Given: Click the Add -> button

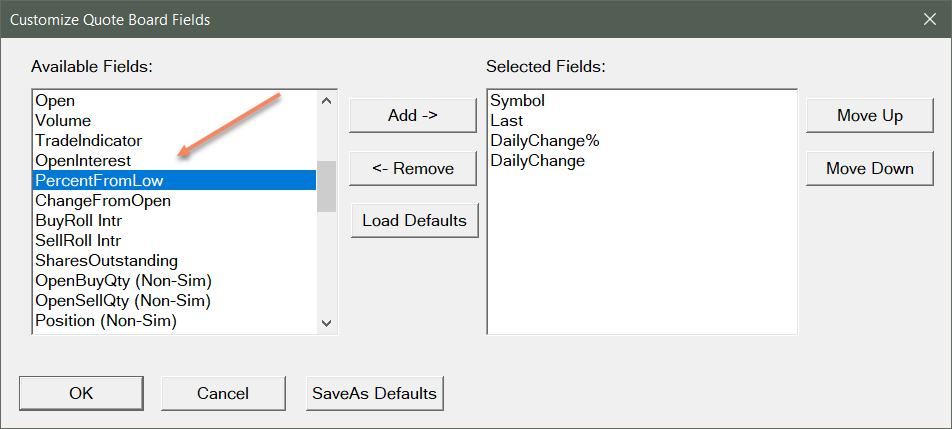Looking at the screenshot, I should point(413,116).
